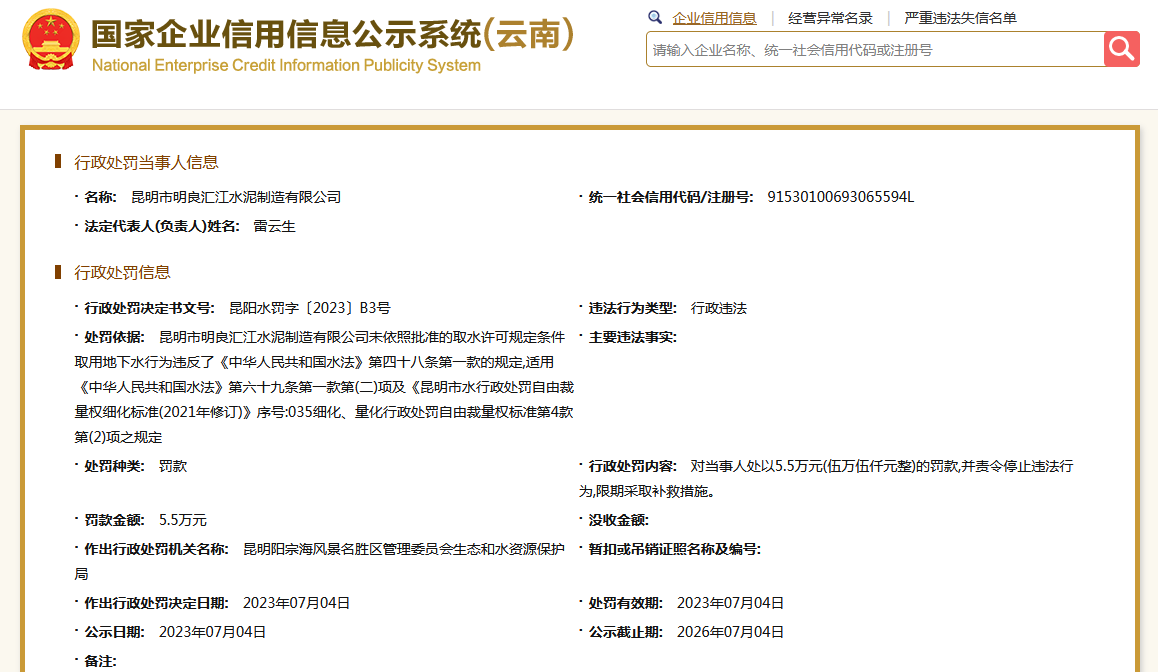The image size is (1158, 672).
Task: Click the national emblem logo
Action: (50, 41)
